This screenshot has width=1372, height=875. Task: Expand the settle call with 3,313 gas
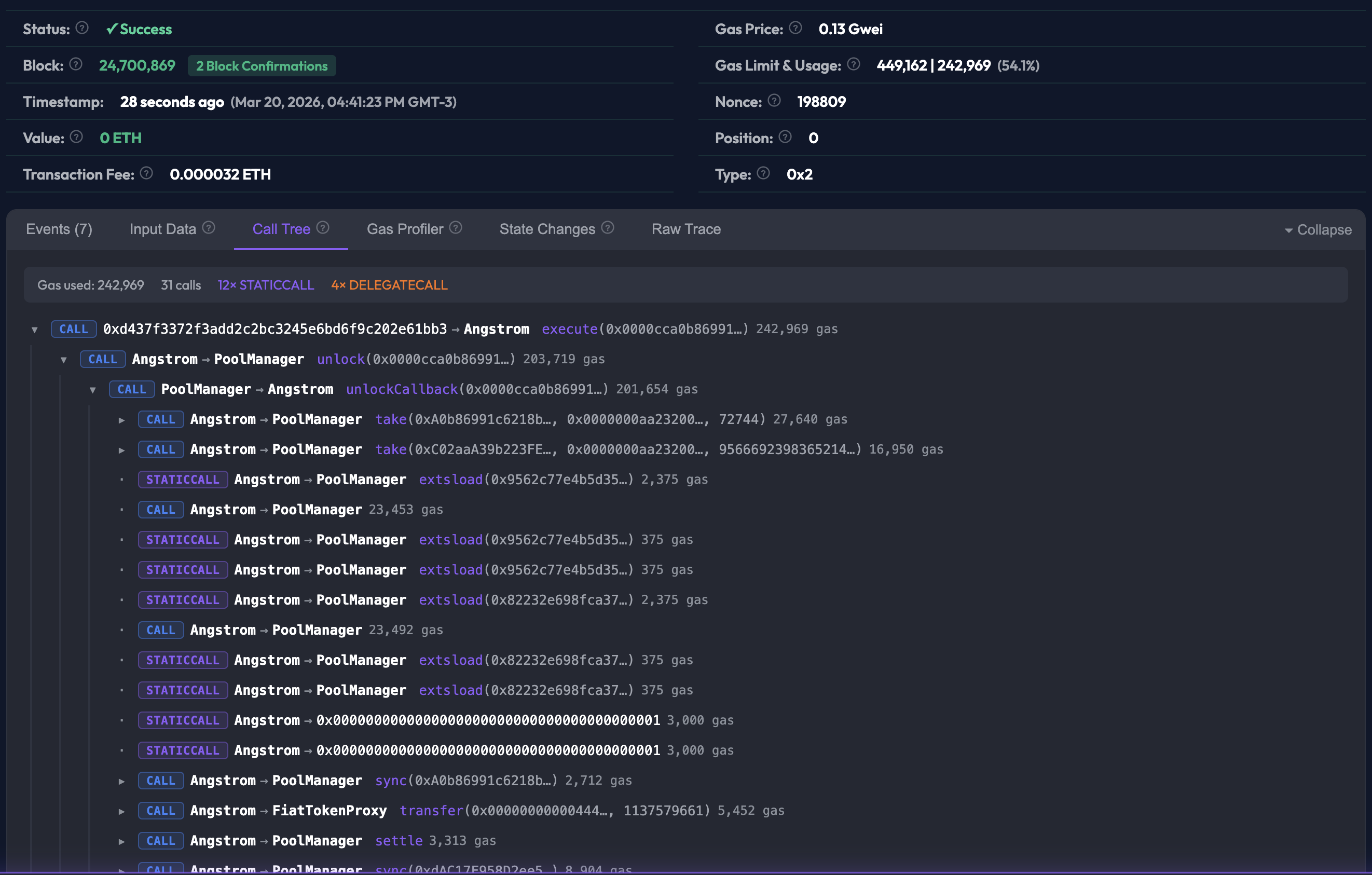point(121,841)
